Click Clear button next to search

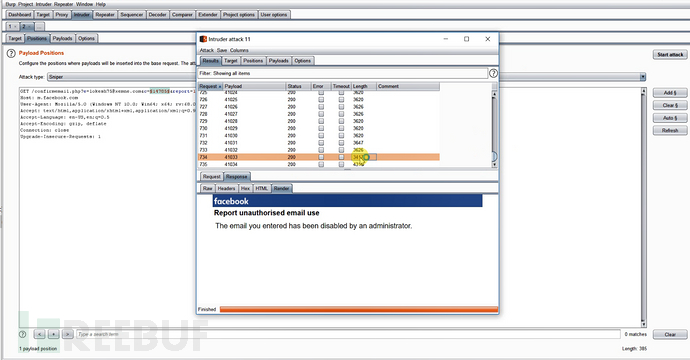coord(670,334)
